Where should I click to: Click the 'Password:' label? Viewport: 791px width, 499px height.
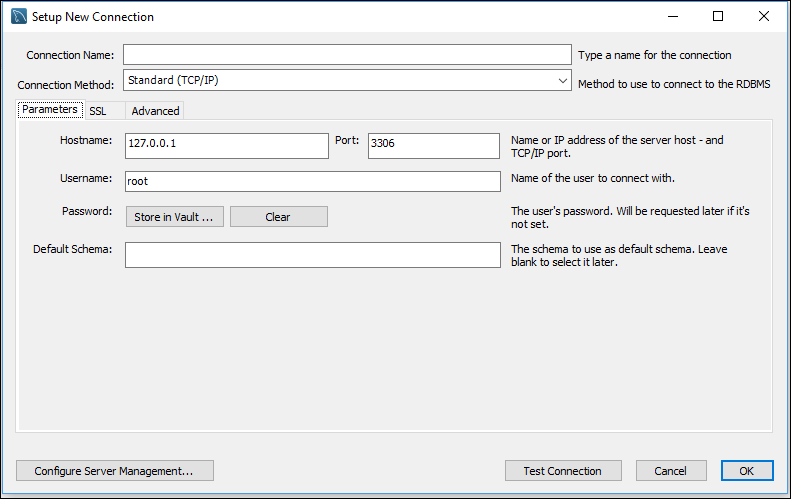[87, 211]
